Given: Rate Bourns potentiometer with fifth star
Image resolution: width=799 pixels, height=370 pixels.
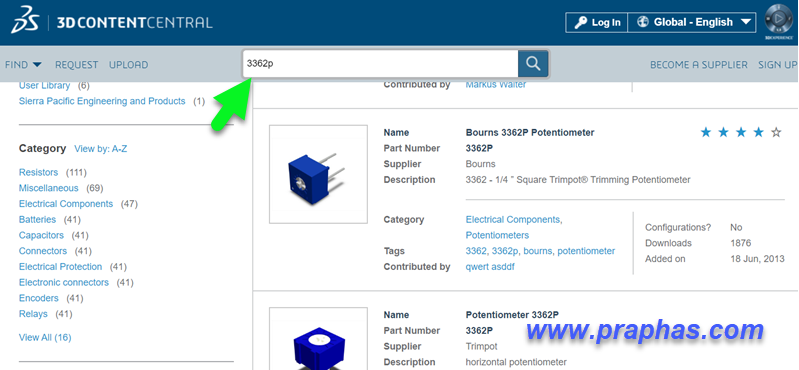Looking at the screenshot, I should [776, 133].
